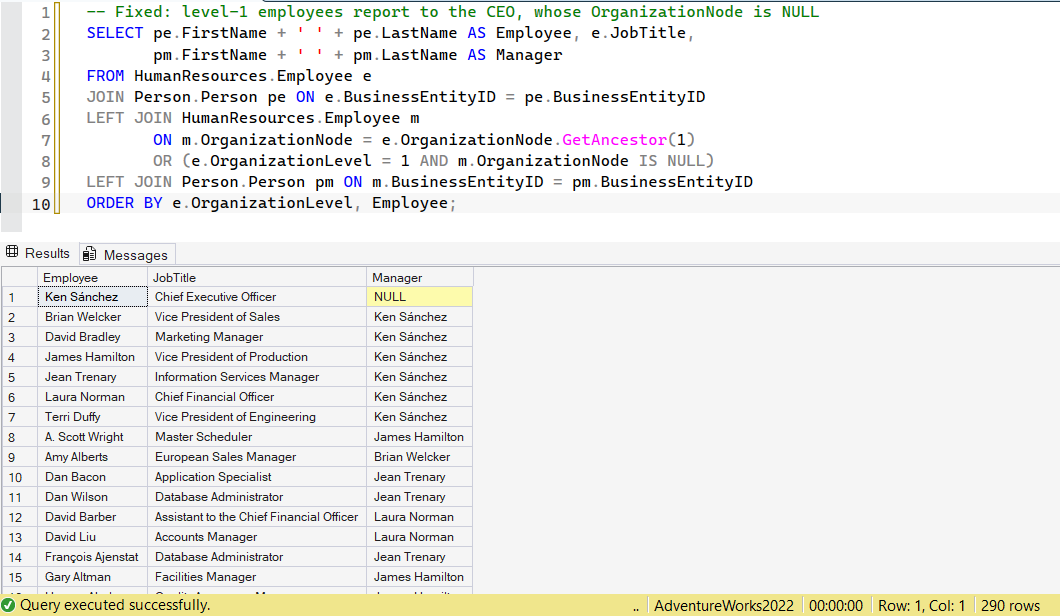Image resolution: width=1060 pixels, height=616 pixels.
Task: Click the AdventureWorks2022 database status entry
Action: (724, 605)
